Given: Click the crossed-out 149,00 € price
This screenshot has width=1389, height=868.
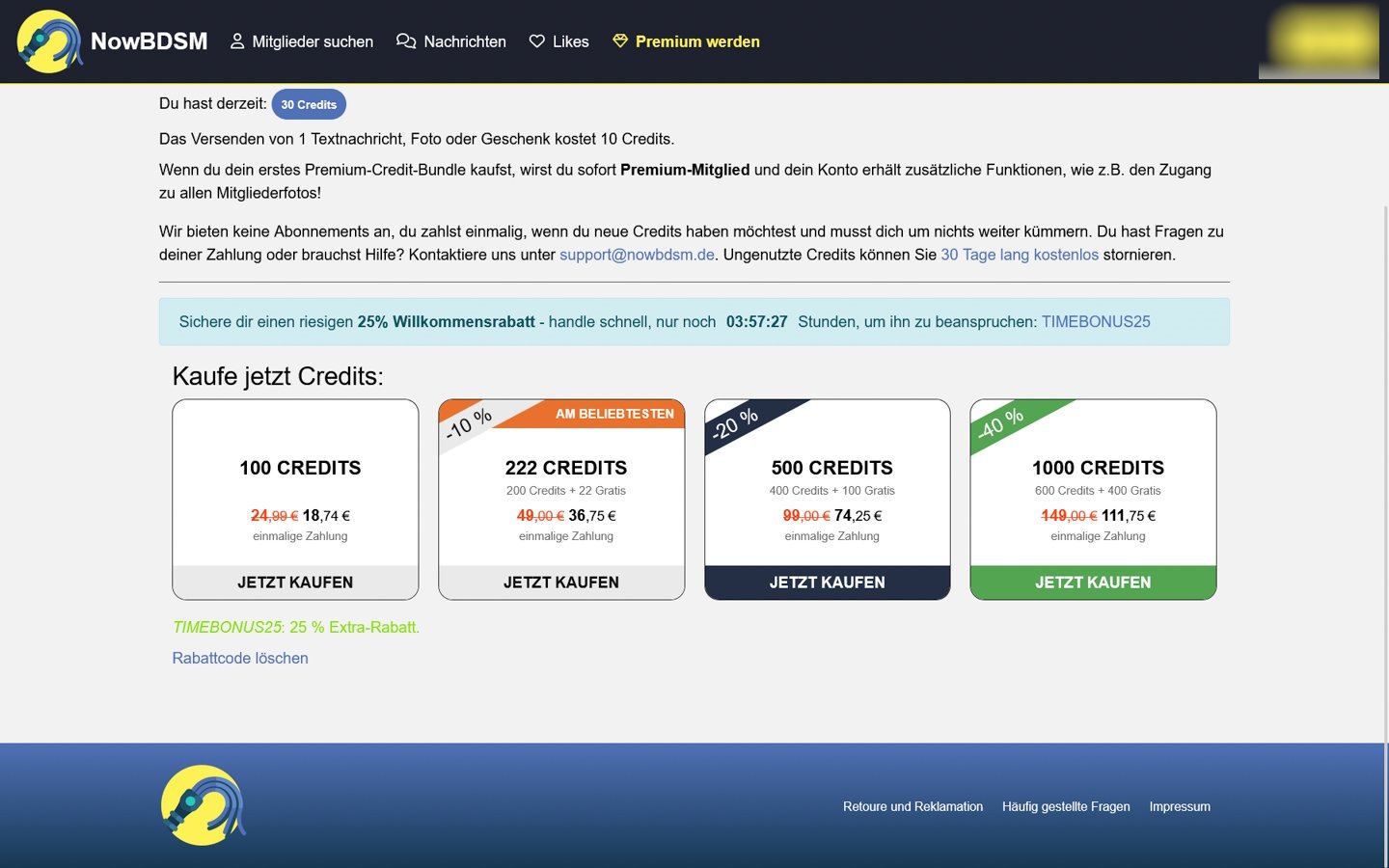Looking at the screenshot, I should (x=1069, y=516).
